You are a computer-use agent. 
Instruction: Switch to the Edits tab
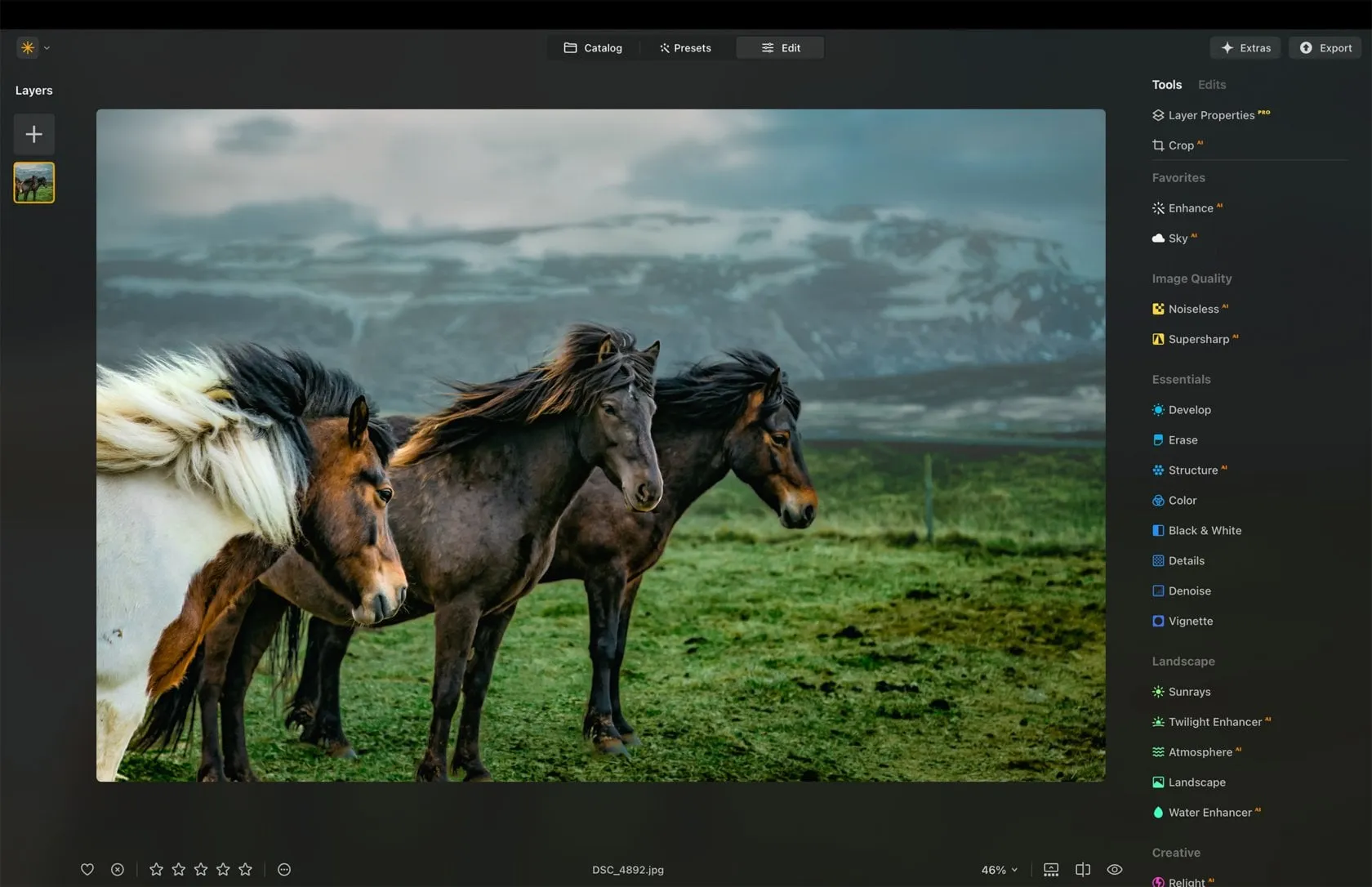pos(1211,85)
